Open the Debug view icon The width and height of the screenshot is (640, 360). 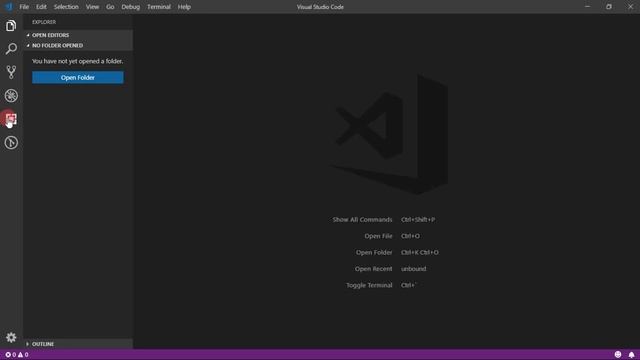(x=11, y=96)
